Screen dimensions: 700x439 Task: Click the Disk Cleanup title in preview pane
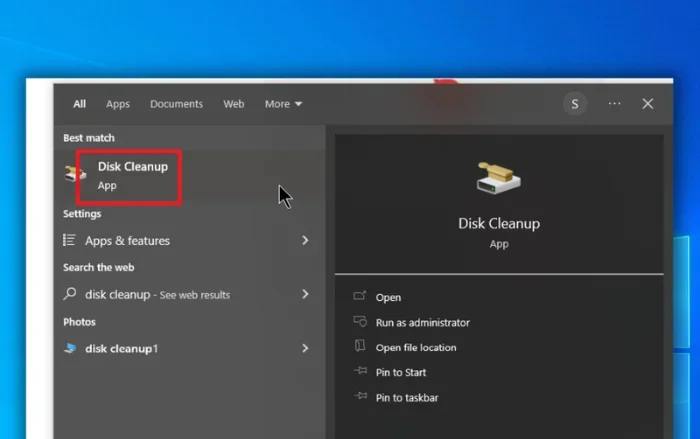click(x=499, y=223)
